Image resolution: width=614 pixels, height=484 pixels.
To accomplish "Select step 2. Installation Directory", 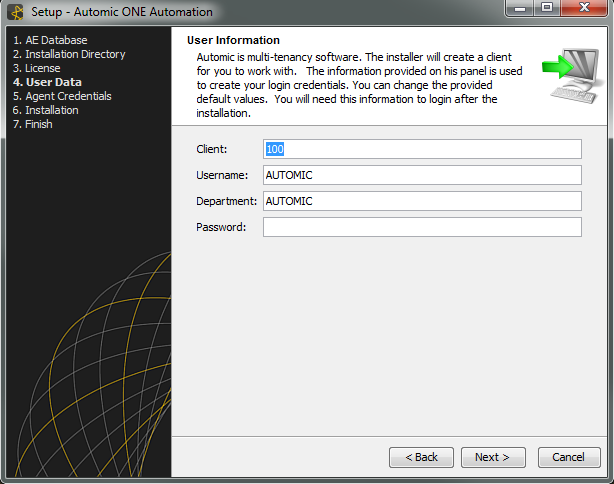I will coord(69,54).
